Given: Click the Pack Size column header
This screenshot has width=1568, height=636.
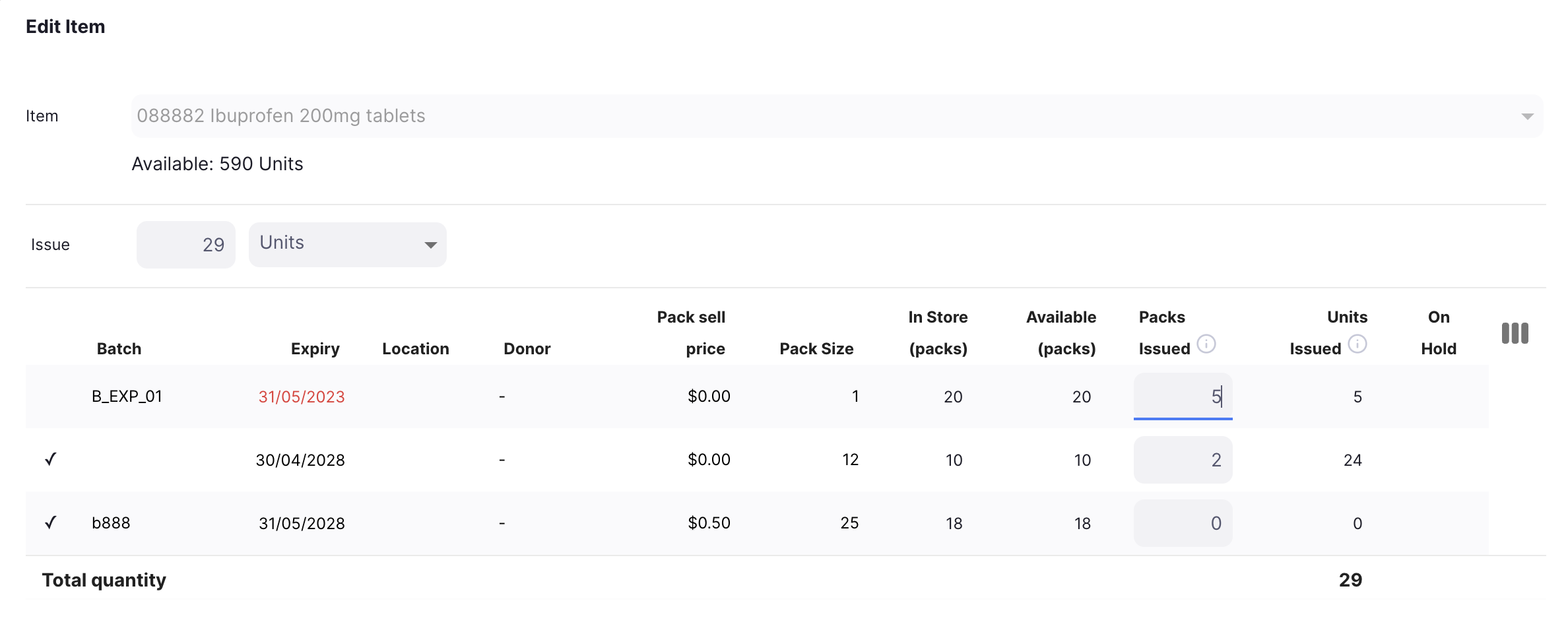Looking at the screenshot, I should point(816,348).
